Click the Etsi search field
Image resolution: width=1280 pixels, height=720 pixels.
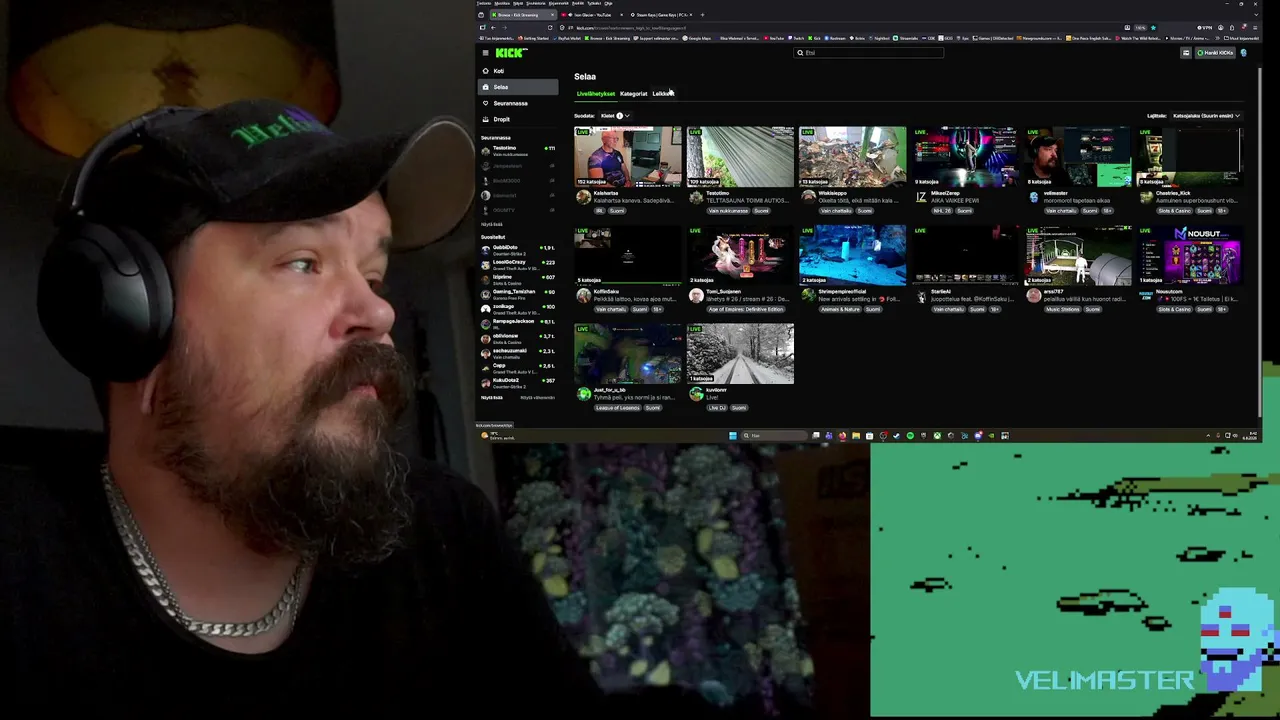pos(869,53)
